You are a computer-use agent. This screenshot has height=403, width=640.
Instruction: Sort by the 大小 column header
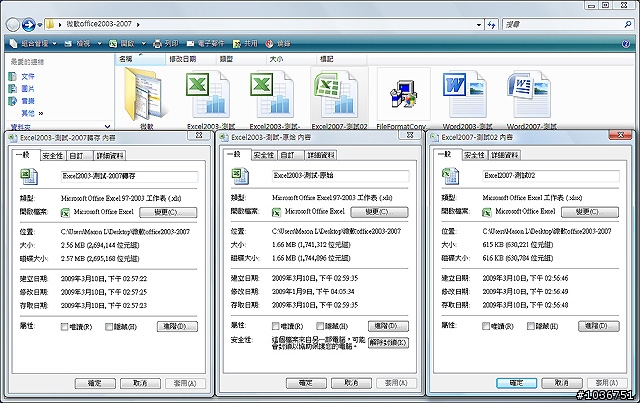(291, 59)
